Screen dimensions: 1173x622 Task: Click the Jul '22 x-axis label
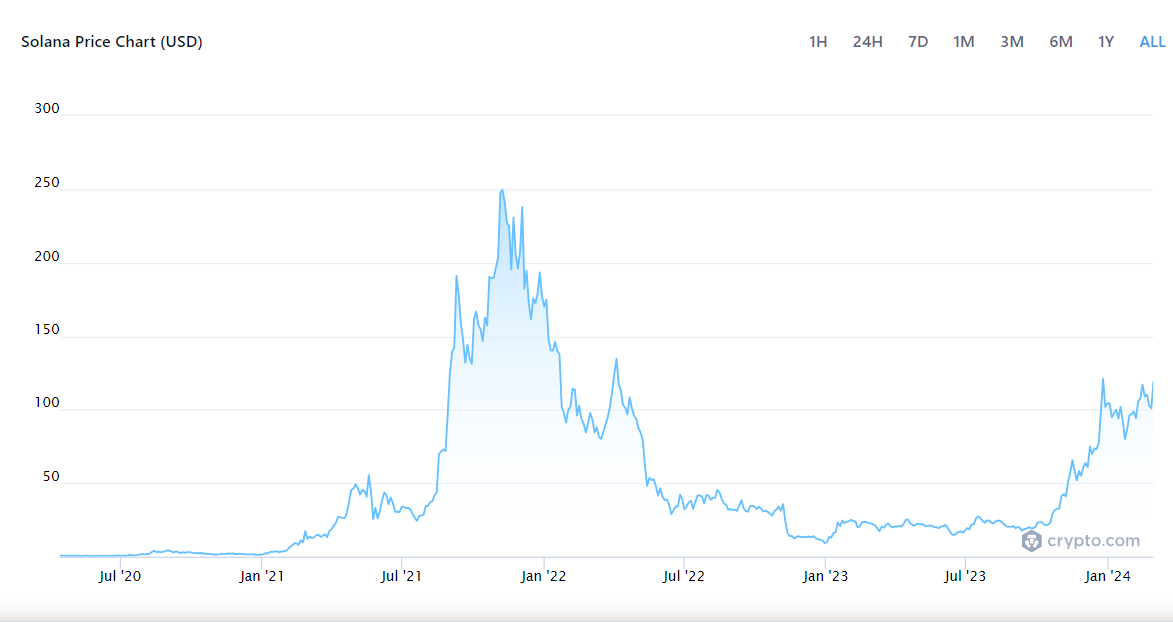pyautogui.click(x=684, y=576)
